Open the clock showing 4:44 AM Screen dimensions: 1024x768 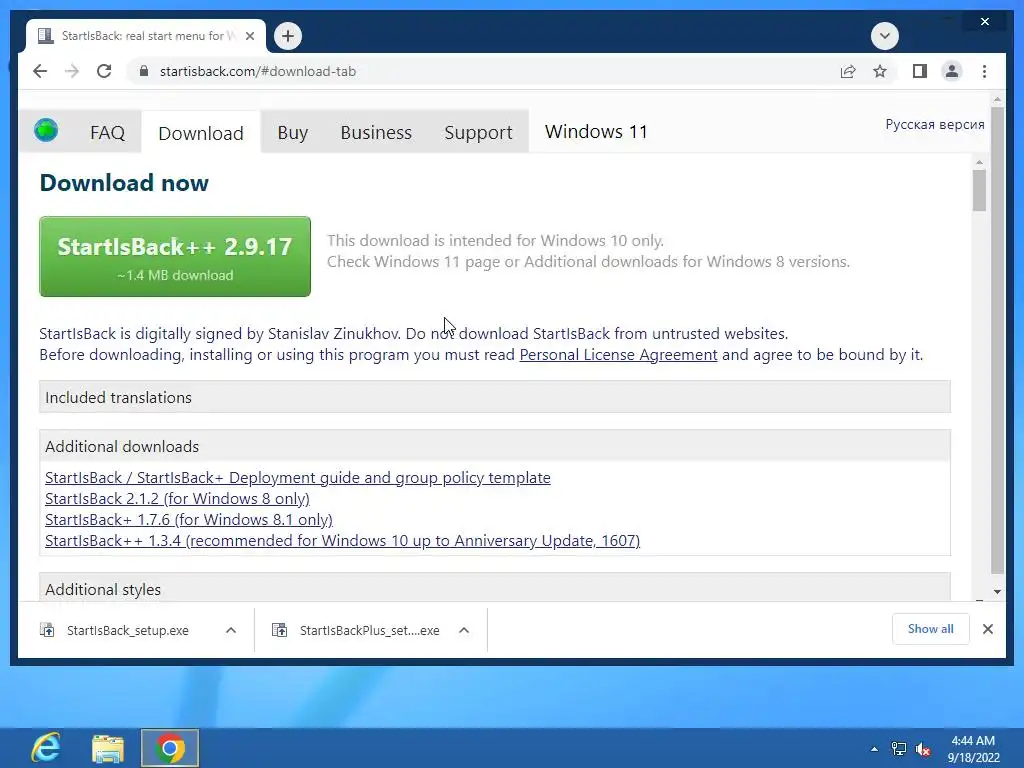coord(973,748)
